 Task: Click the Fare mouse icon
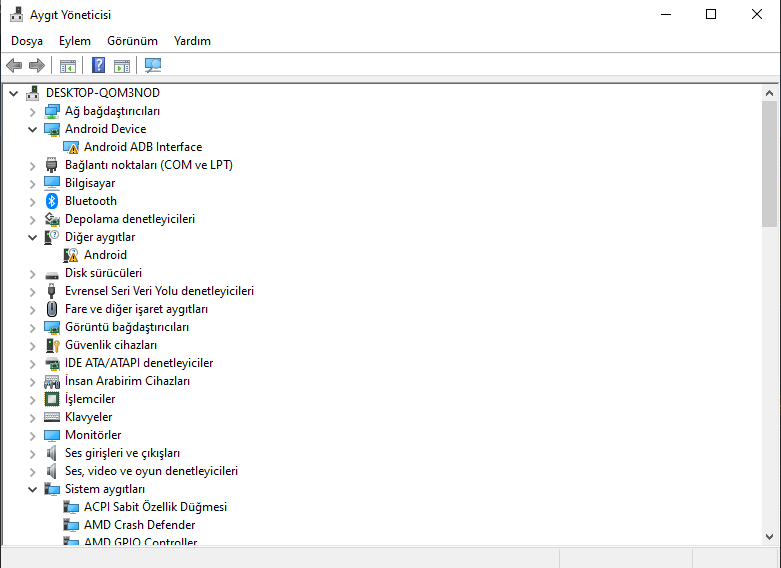[x=52, y=309]
